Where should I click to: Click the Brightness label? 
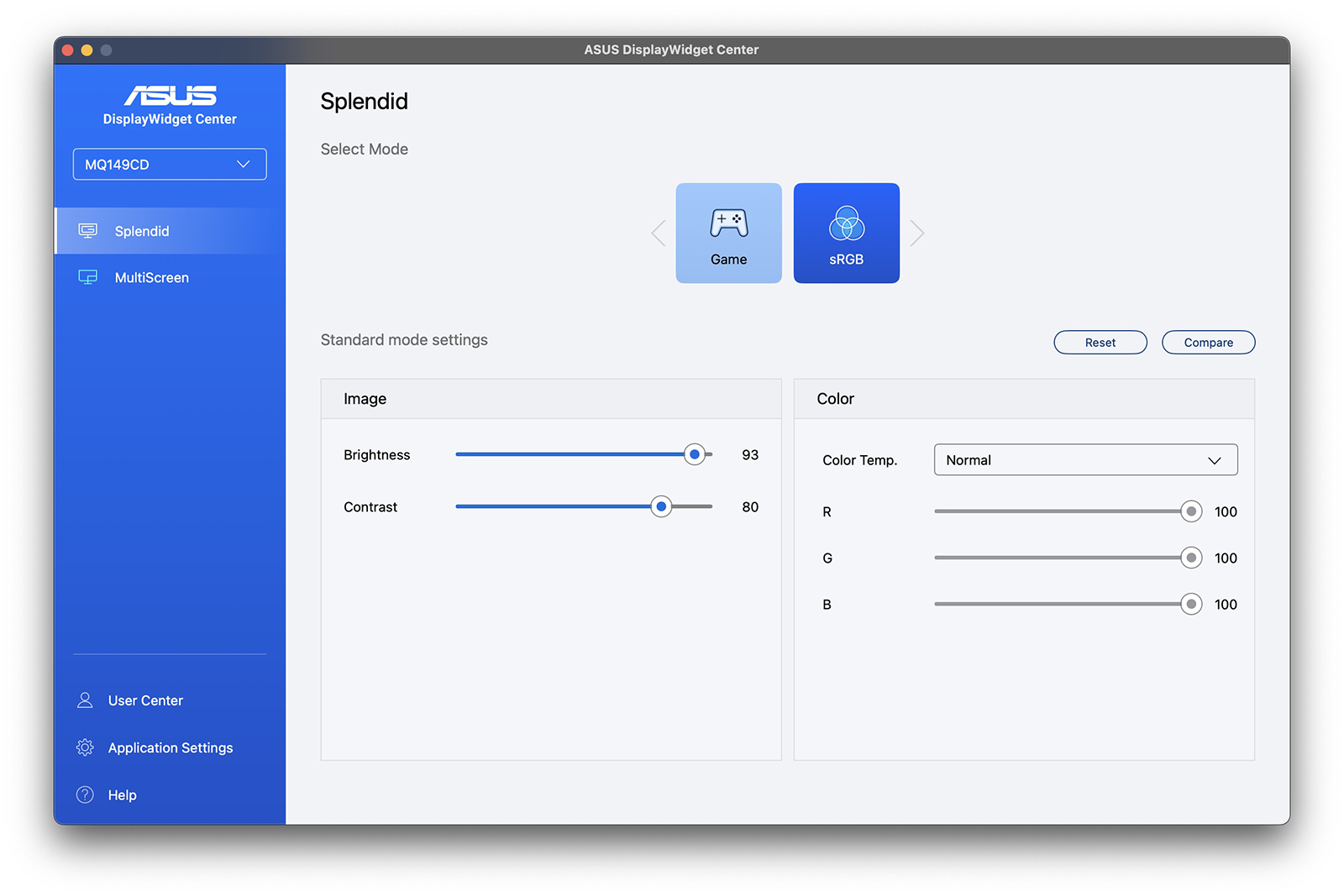pyautogui.click(x=377, y=455)
